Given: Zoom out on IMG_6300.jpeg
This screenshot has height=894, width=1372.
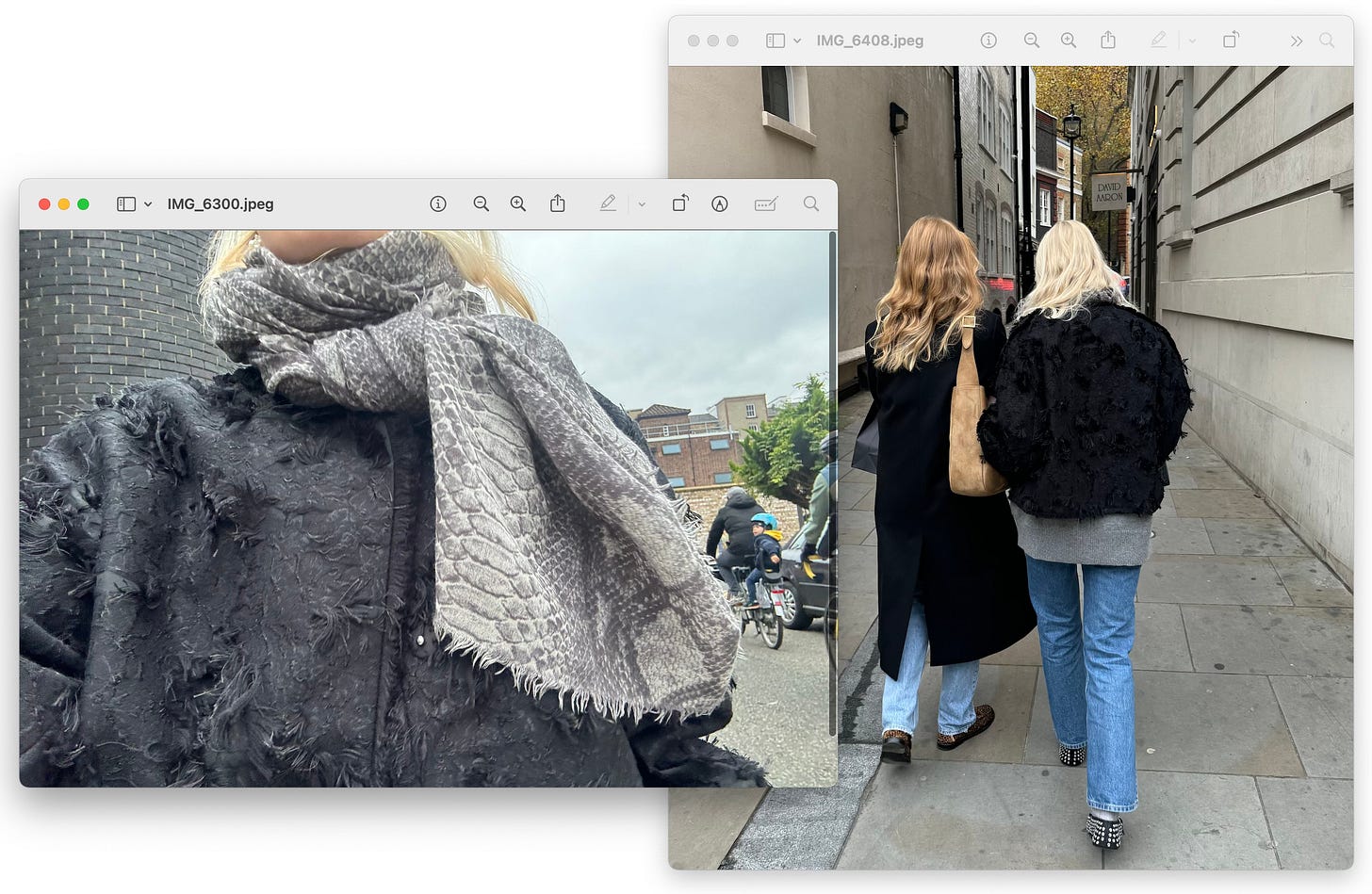Looking at the screenshot, I should [481, 203].
